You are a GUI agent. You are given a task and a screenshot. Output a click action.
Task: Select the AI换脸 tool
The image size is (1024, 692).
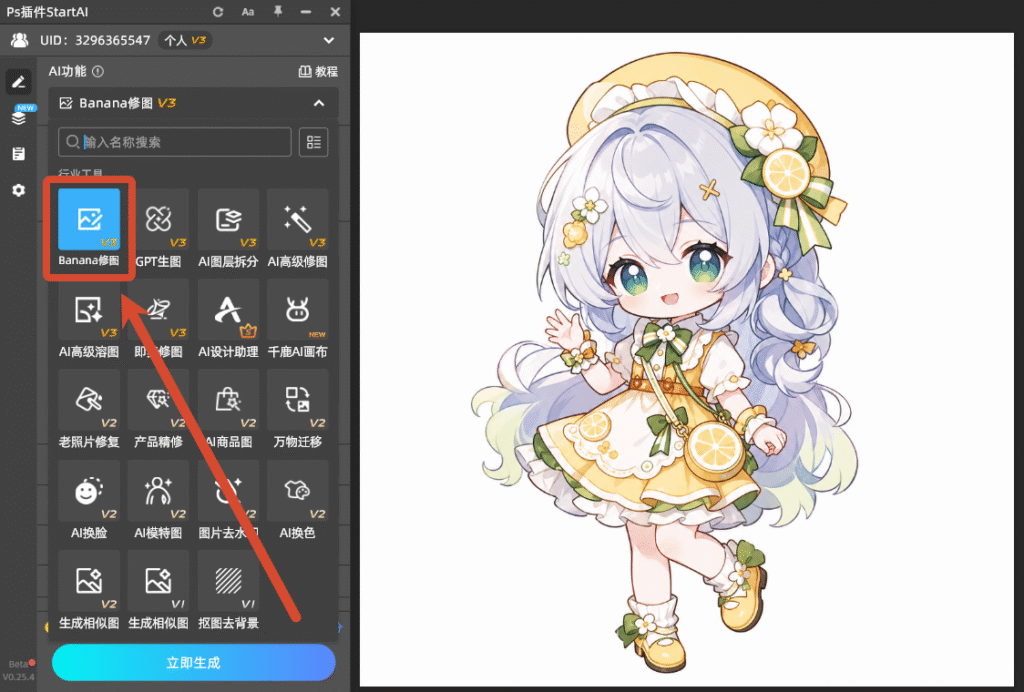pos(89,491)
